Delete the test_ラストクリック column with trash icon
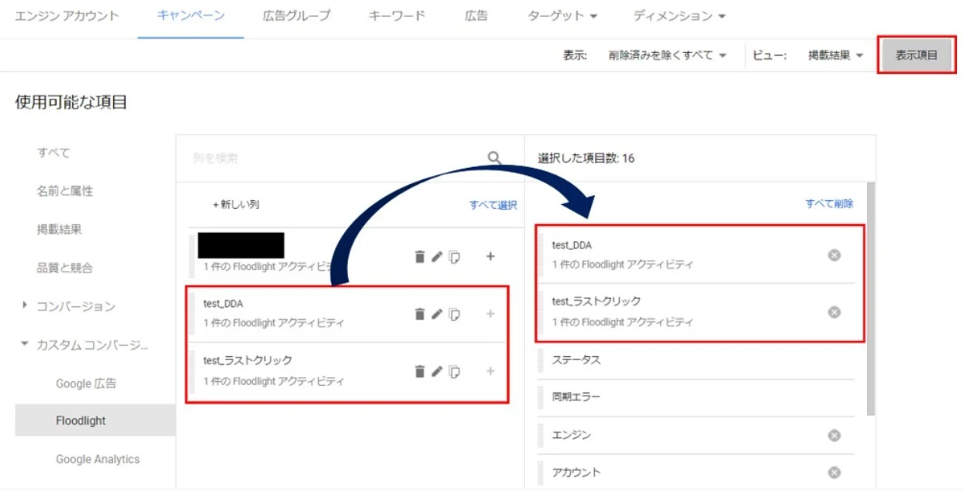 (x=420, y=372)
